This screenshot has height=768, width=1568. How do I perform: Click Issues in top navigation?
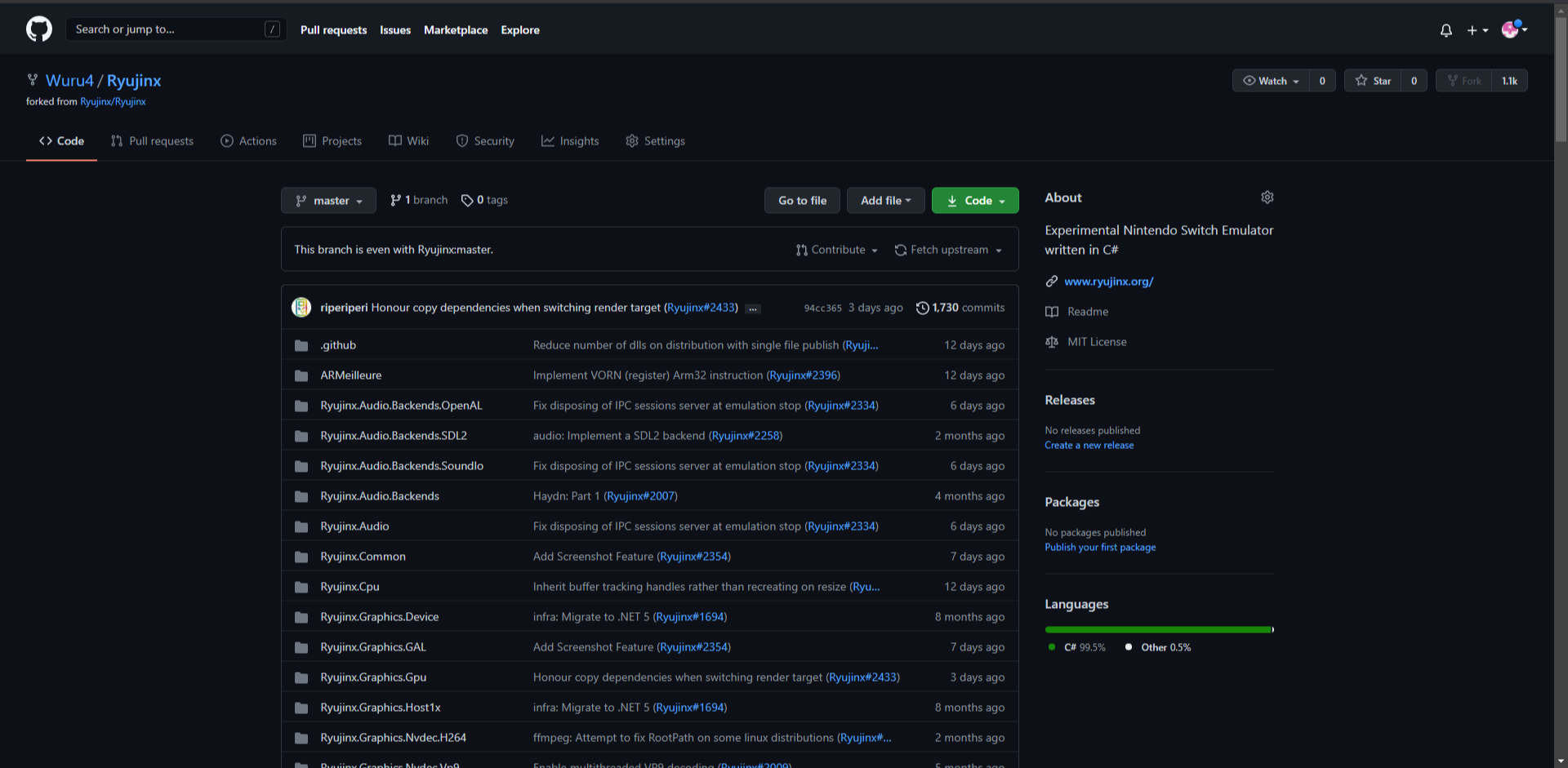395,30
